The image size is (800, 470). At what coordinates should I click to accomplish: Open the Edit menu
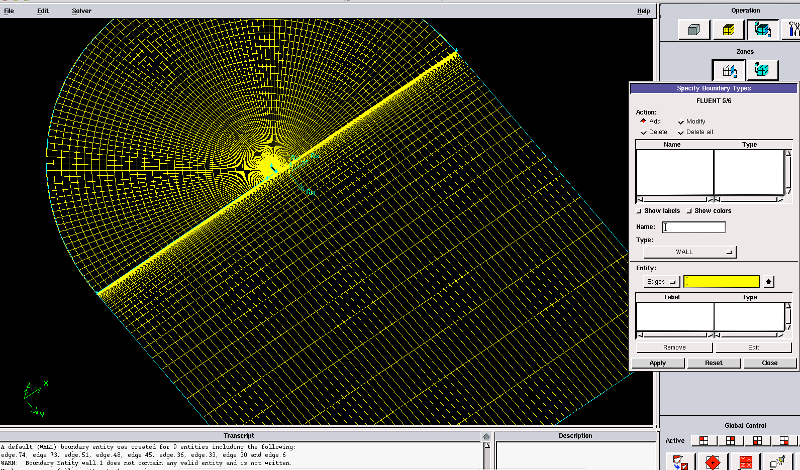tap(43, 11)
